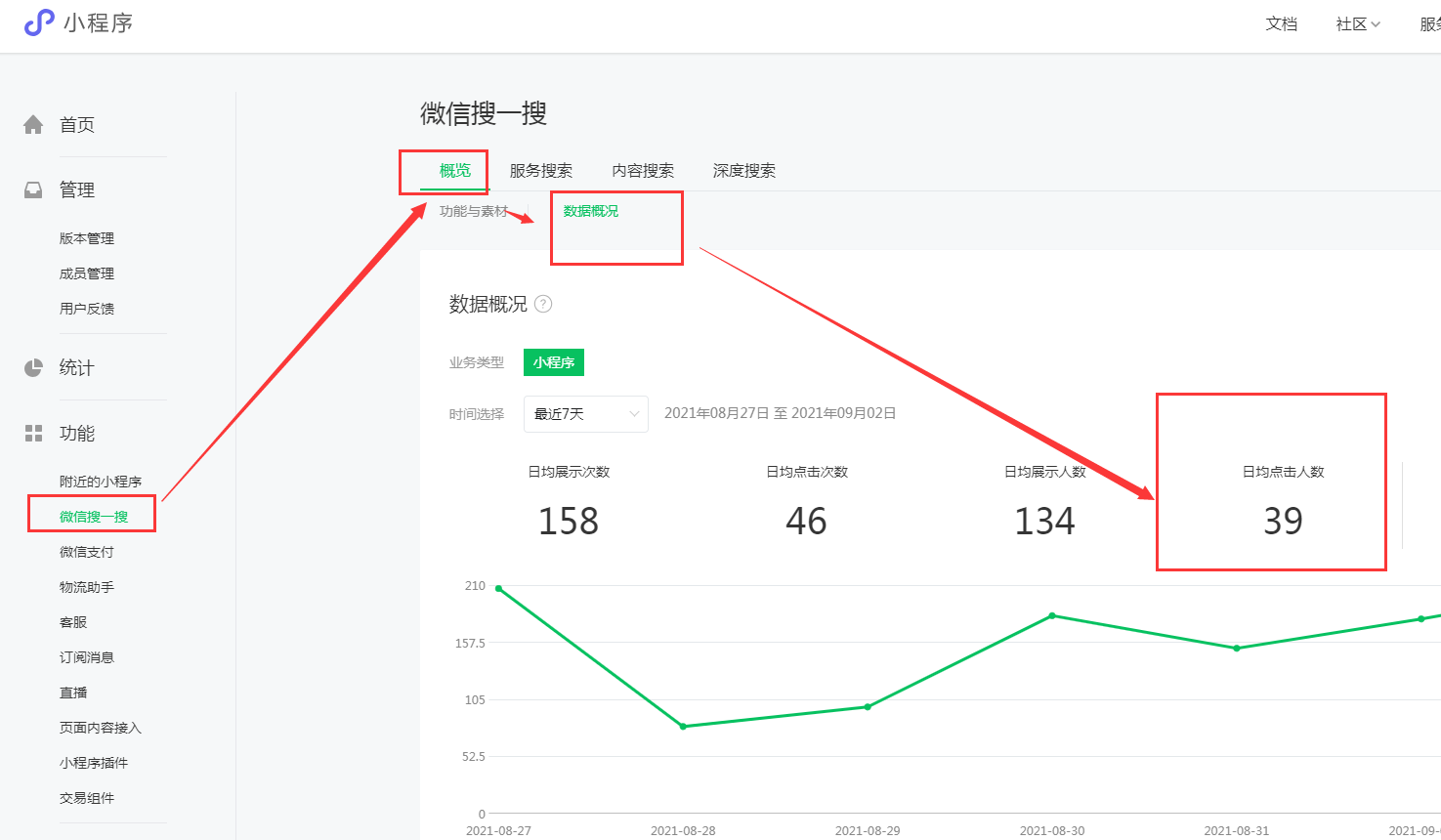Open the 数据概况 help question icon
1441x840 pixels.
tap(543, 304)
